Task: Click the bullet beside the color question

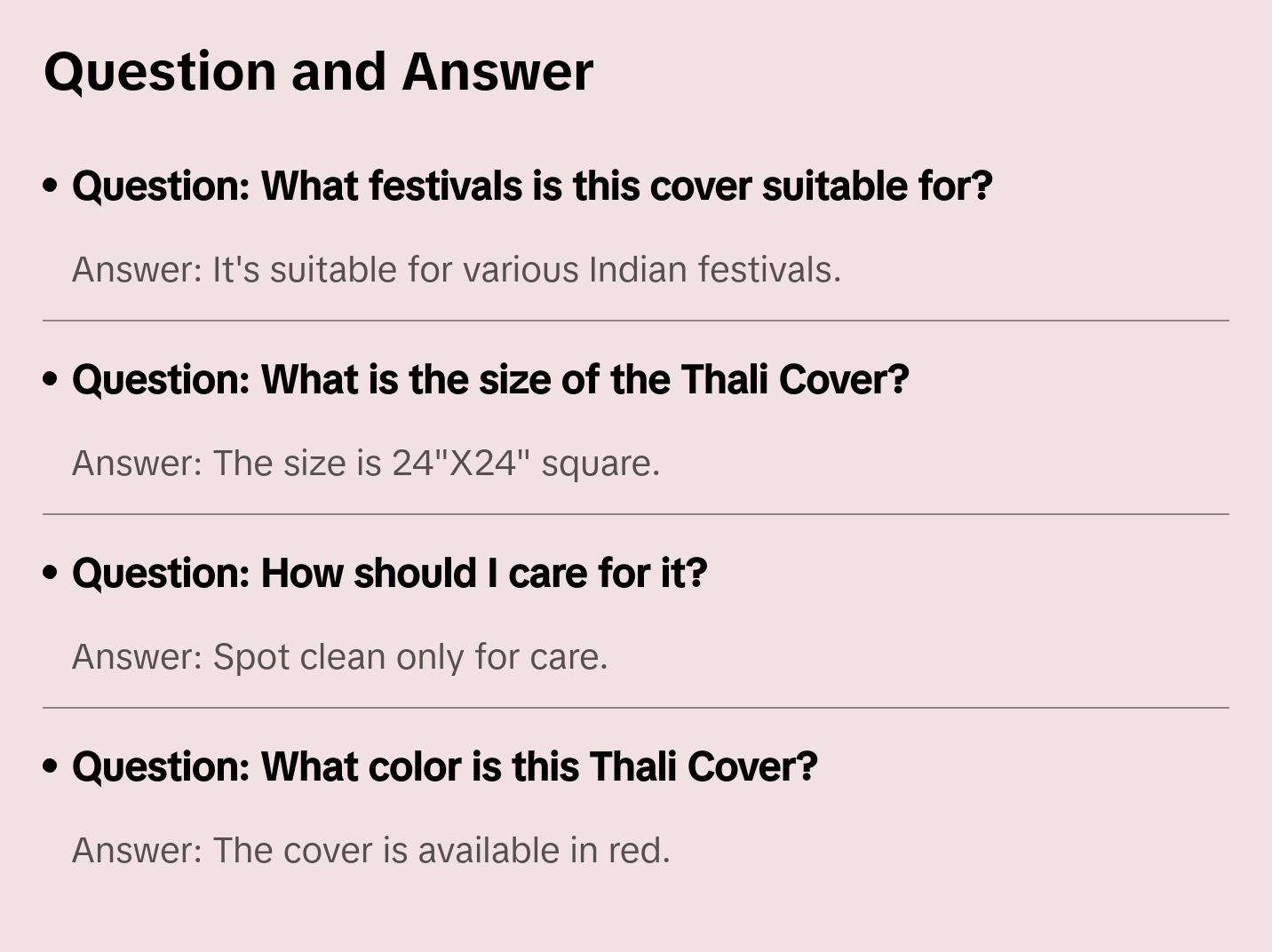Action: click(x=51, y=766)
